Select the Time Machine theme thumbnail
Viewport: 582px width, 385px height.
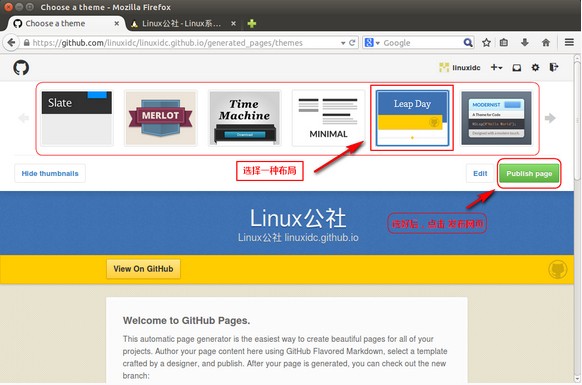(x=244, y=118)
